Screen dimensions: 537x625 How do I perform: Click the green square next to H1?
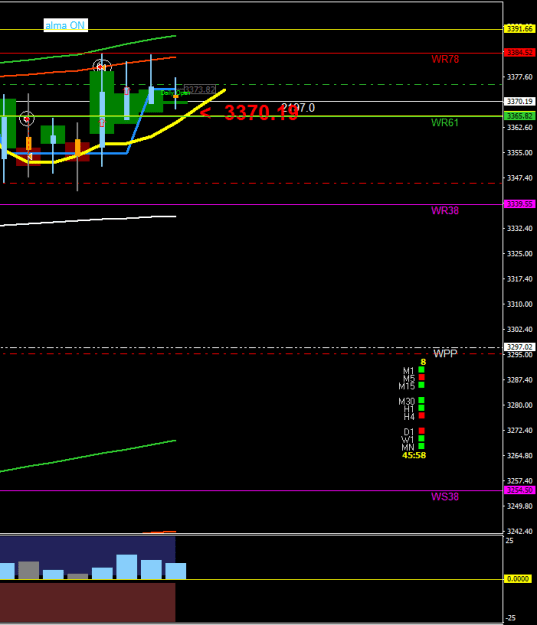[x=421, y=408]
